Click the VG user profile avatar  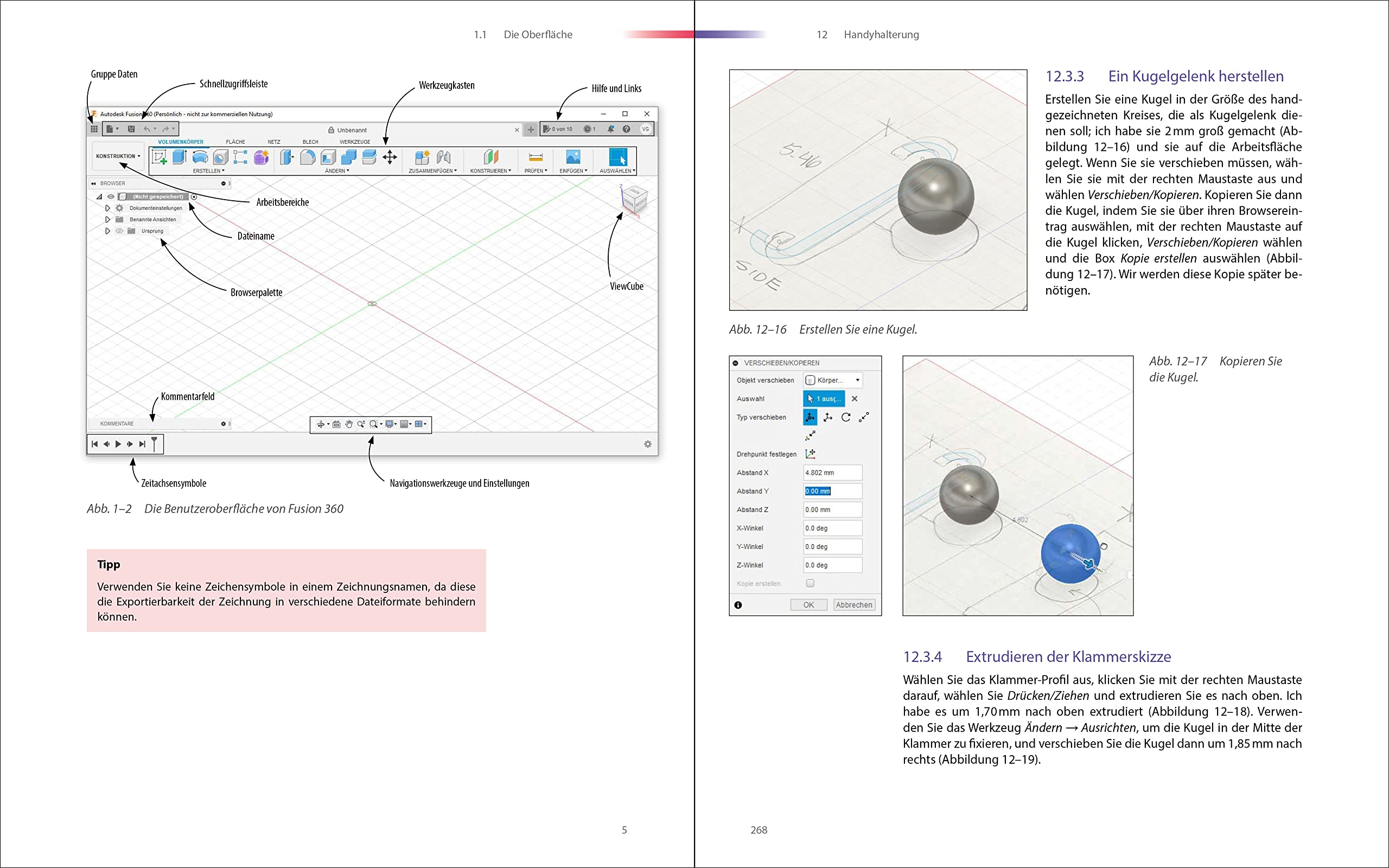pyautogui.click(x=646, y=129)
